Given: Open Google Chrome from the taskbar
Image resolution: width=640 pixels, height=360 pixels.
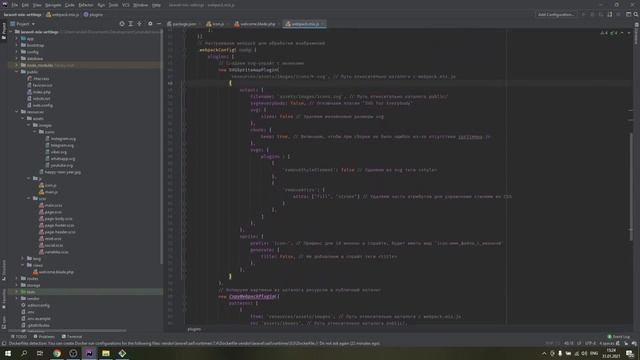Looking at the screenshot, I should (57, 353).
